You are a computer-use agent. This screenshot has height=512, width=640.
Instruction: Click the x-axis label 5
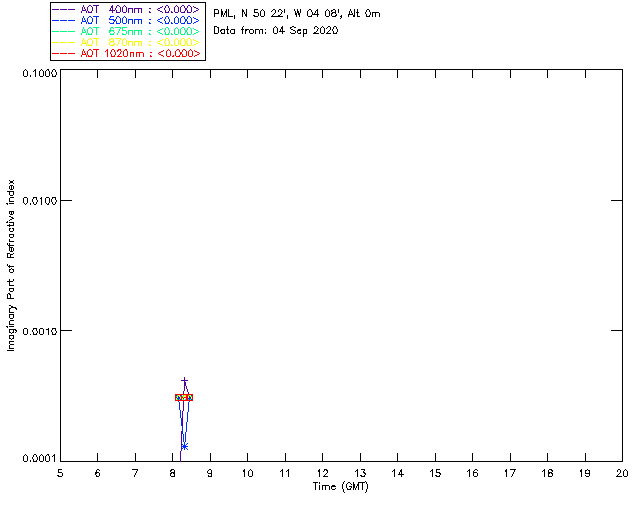(x=60, y=473)
